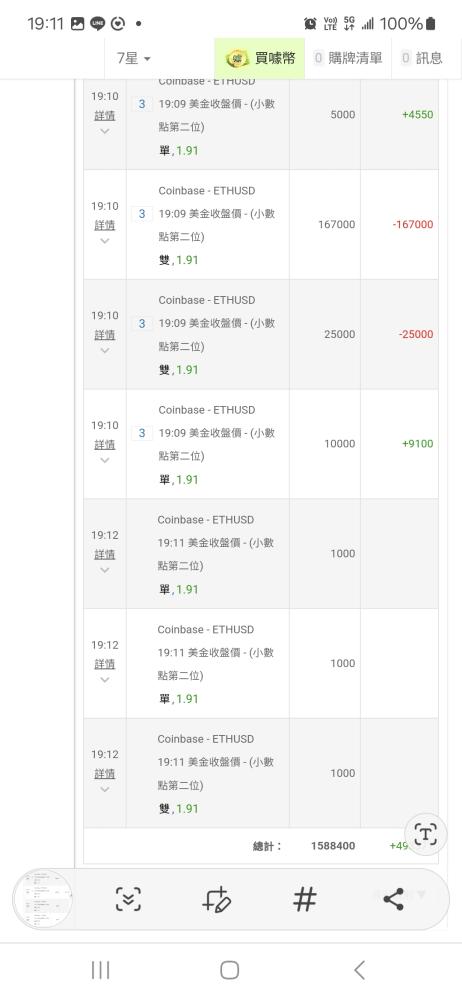This screenshot has height=1000, width=462.
Task: Tap the Android home navigation icon
Action: point(230,970)
